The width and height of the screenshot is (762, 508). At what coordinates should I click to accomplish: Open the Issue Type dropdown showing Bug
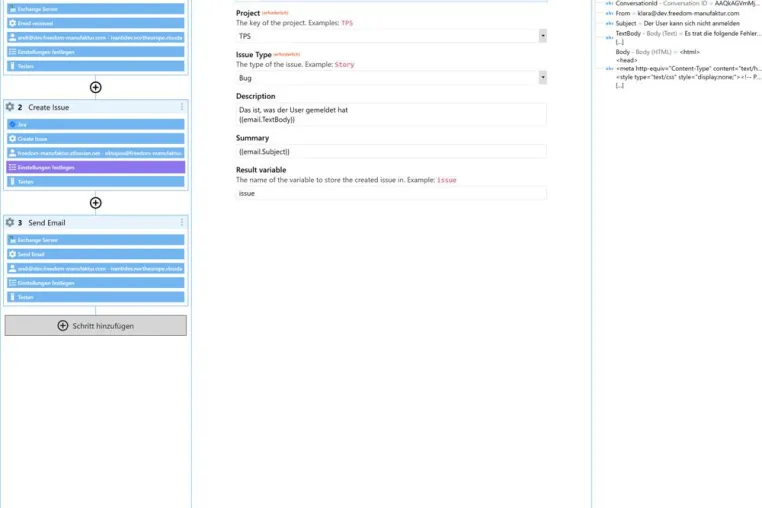coord(391,78)
